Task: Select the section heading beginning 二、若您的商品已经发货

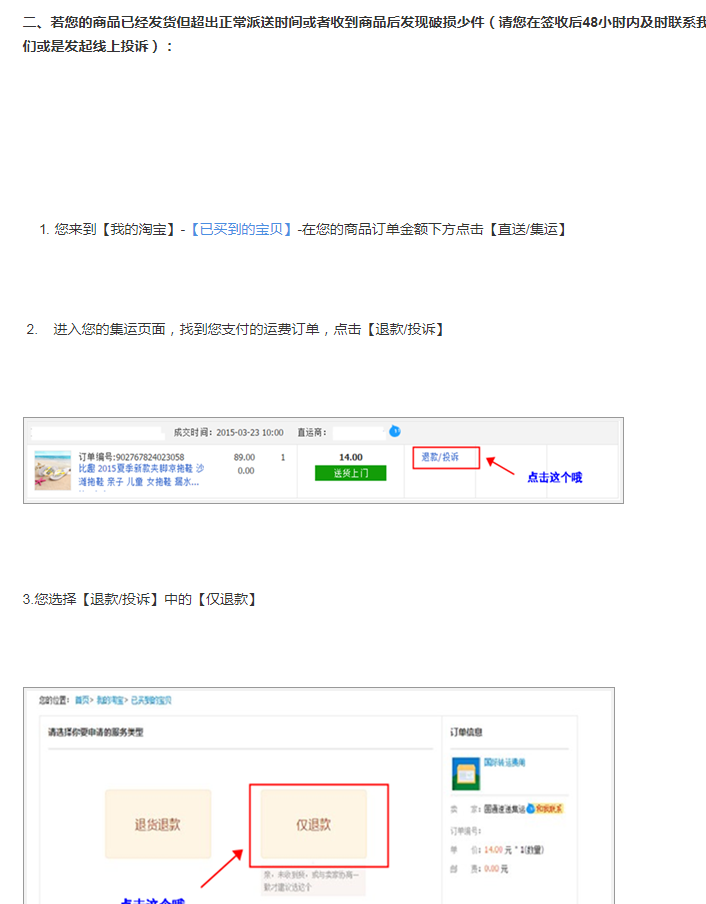Action: [364, 34]
